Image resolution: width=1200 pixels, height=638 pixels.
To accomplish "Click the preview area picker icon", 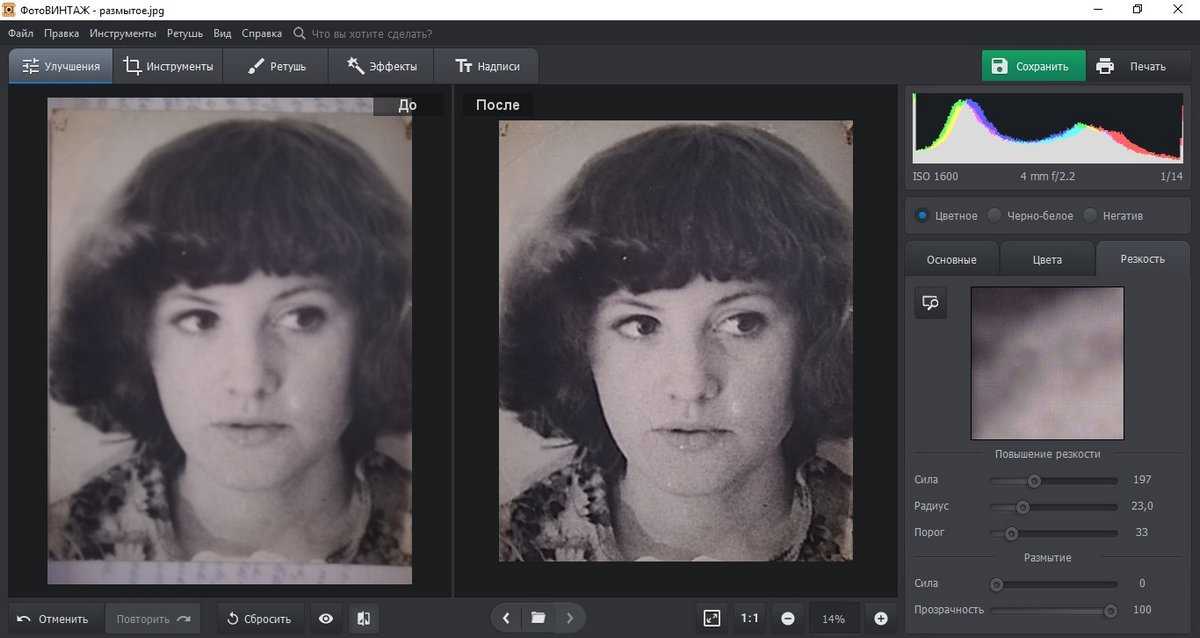I will pos(930,303).
